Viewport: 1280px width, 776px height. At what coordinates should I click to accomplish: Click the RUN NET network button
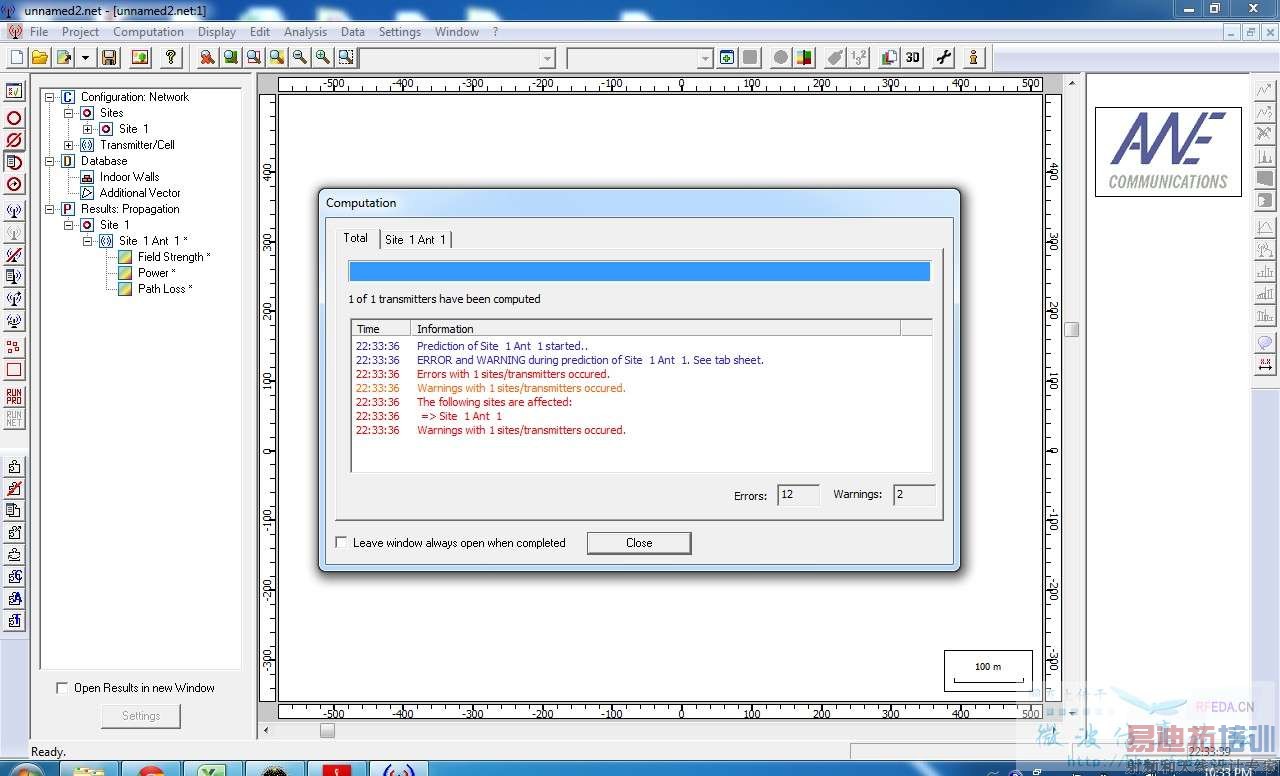coord(14,419)
